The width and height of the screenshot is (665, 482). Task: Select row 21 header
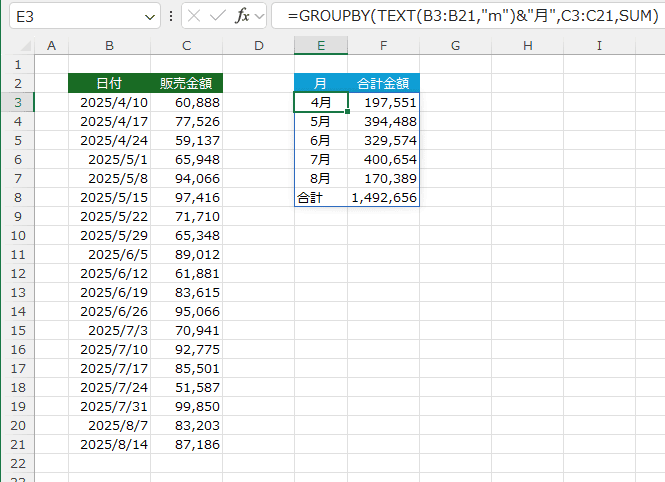[18, 445]
